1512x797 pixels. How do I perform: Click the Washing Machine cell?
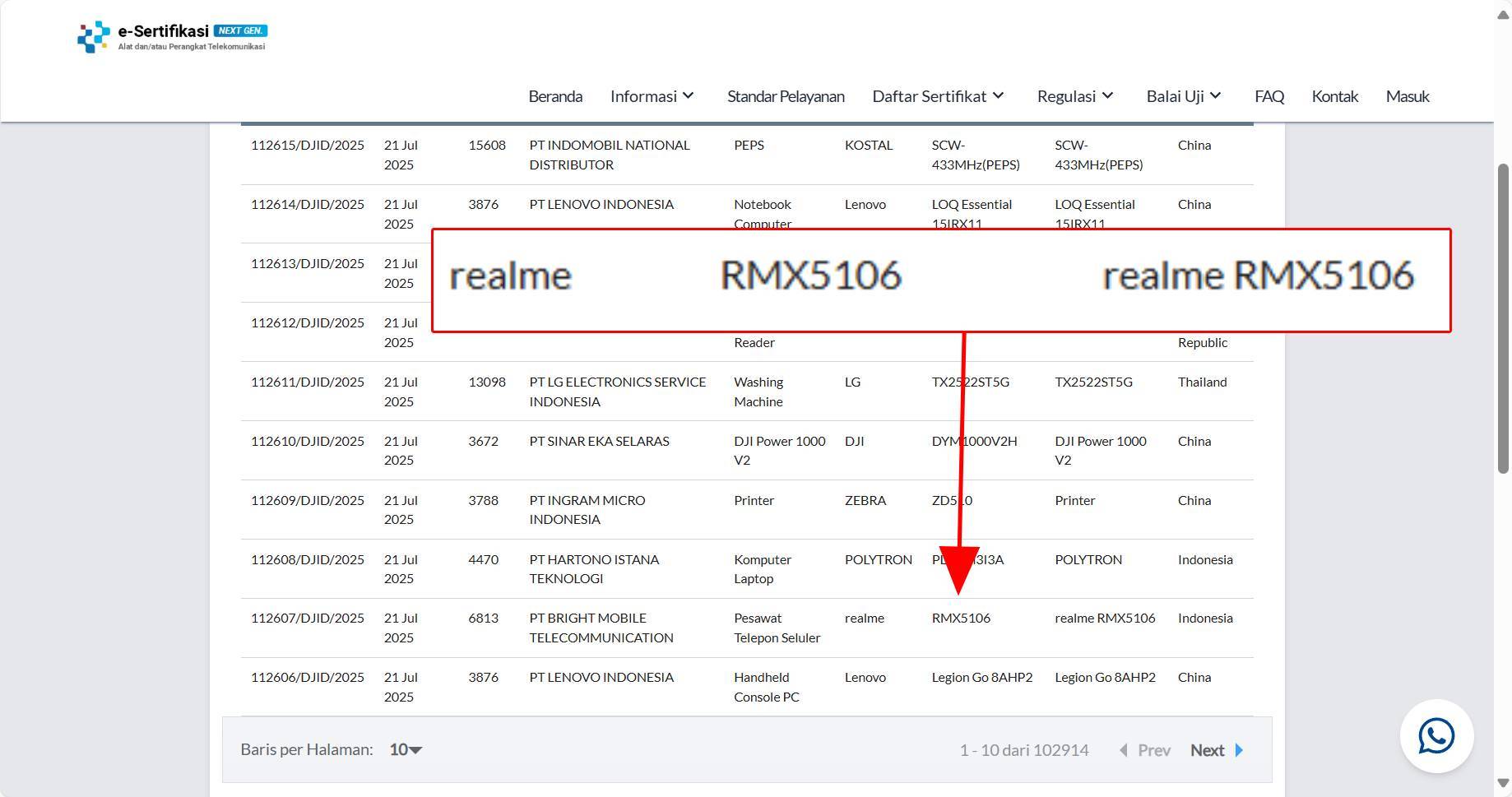pyautogui.click(x=758, y=392)
